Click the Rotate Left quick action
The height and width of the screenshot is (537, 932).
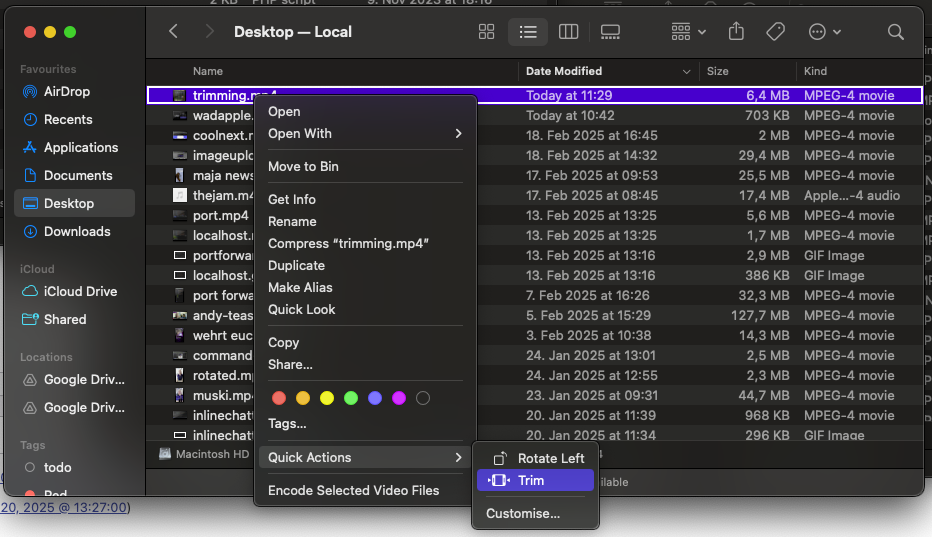tap(535, 459)
